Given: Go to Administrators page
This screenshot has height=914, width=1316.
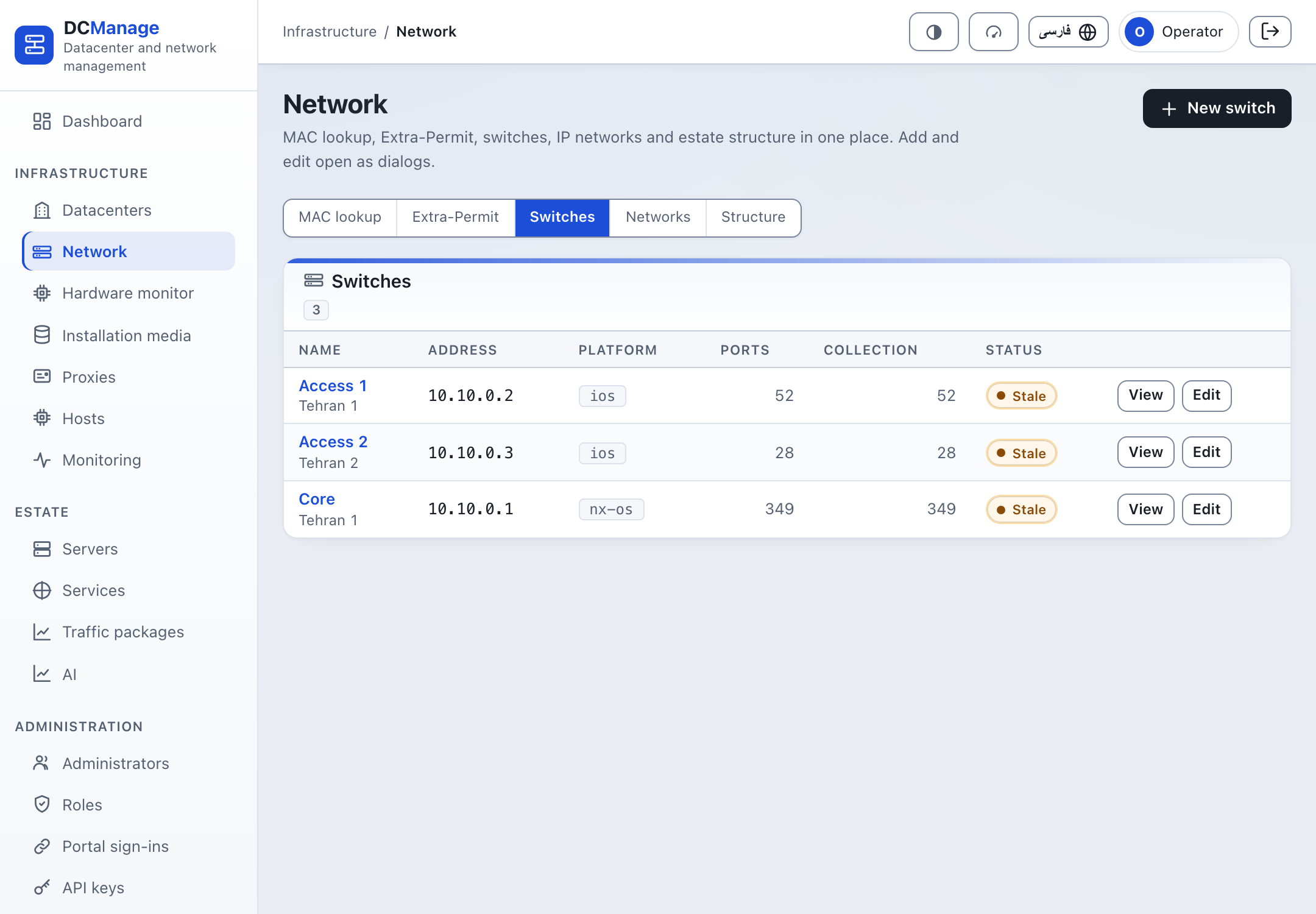Looking at the screenshot, I should [128, 763].
